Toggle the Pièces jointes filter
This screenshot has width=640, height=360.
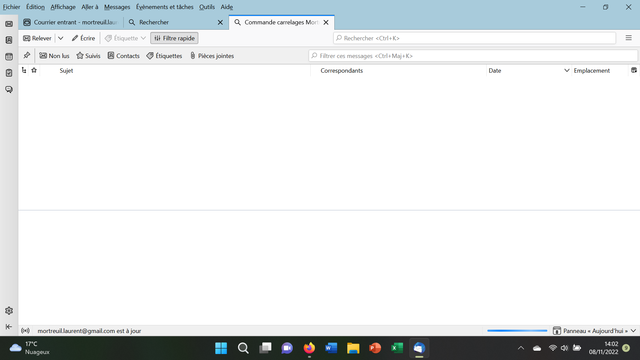coord(212,56)
